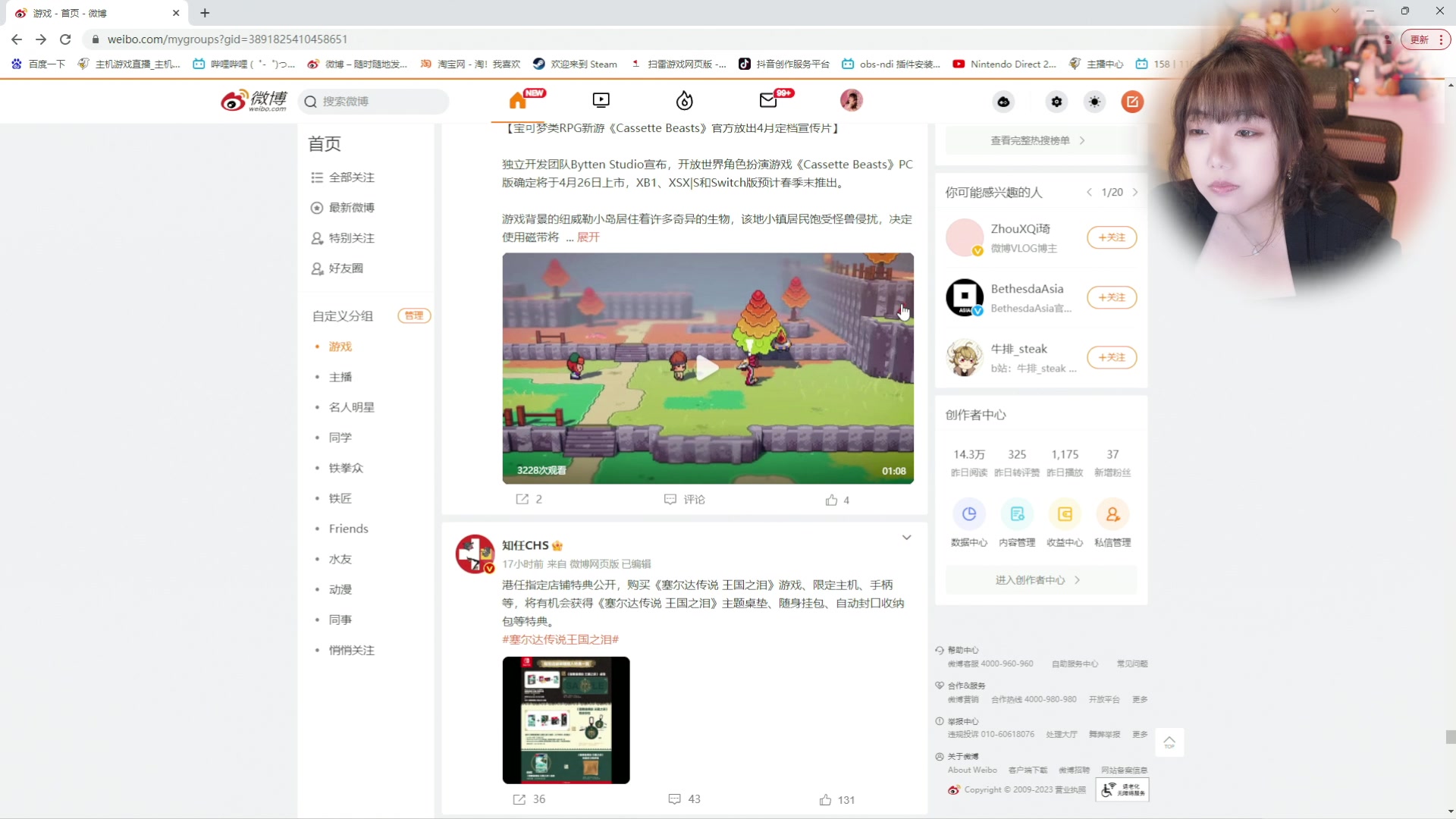
Task: Click the back-to-top arrow button
Action: (1169, 742)
